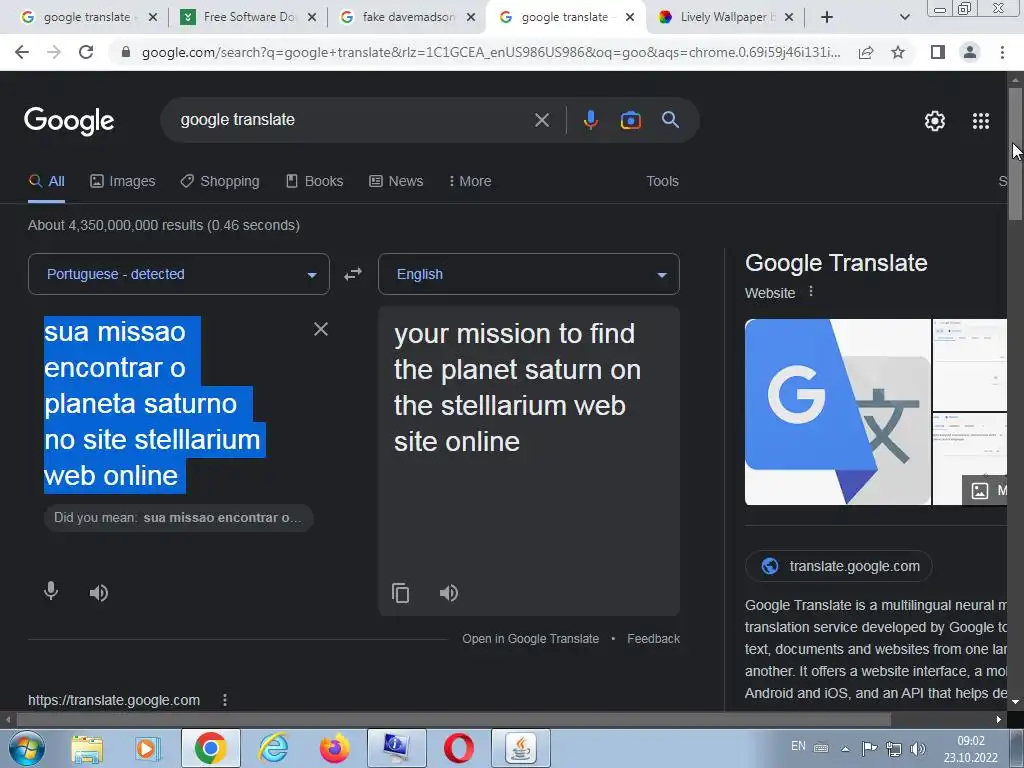1024x768 pixels.
Task: Open a new browser tab
Action: [x=827, y=17]
